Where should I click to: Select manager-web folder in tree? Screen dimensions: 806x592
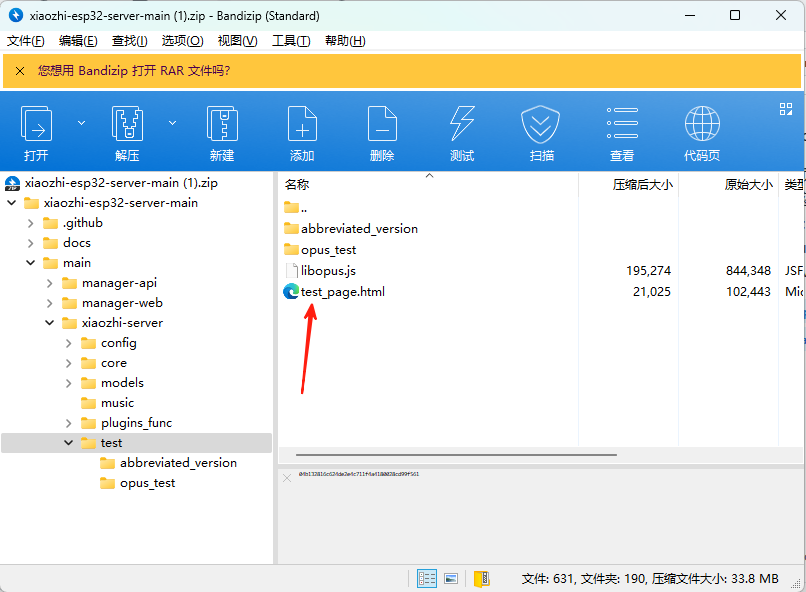[x=122, y=303]
